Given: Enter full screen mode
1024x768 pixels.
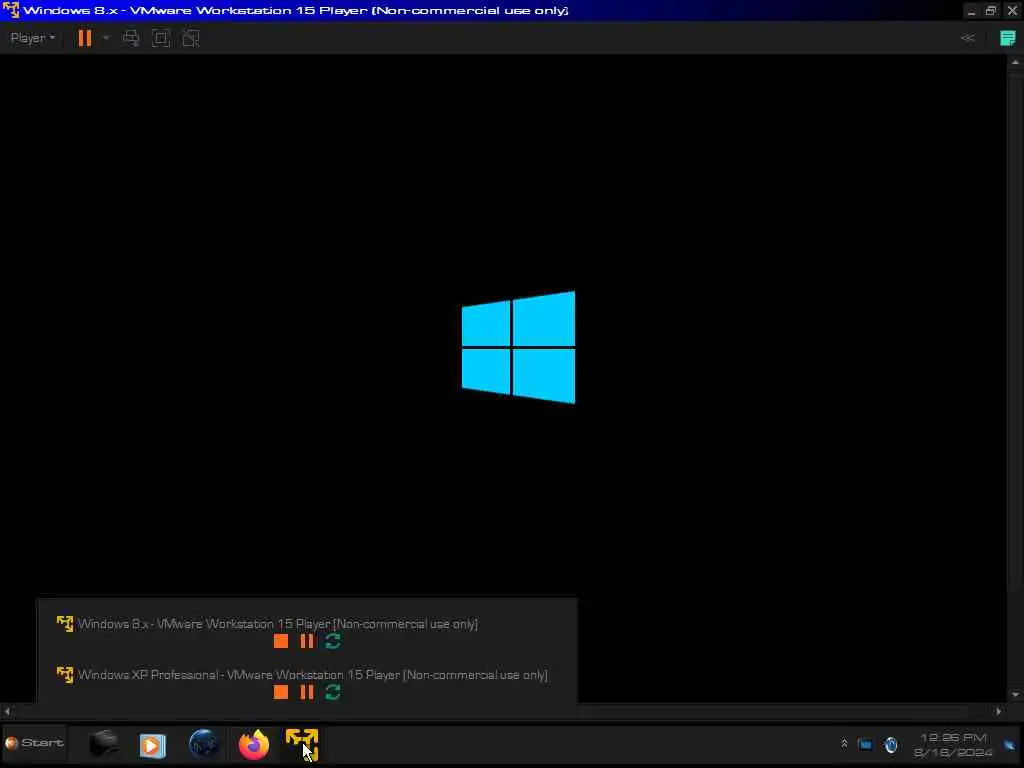Looking at the screenshot, I should coord(161,38).
